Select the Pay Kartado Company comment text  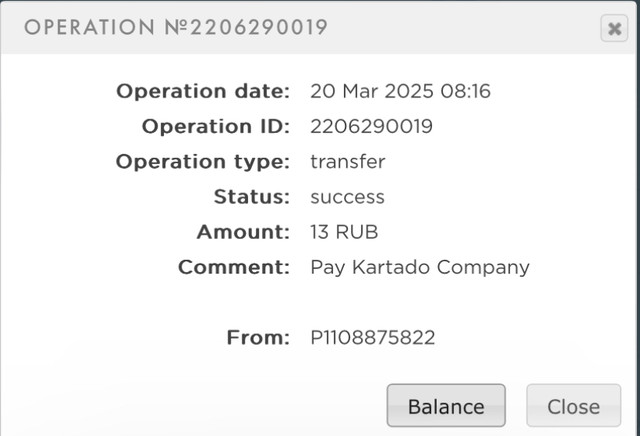420,267
